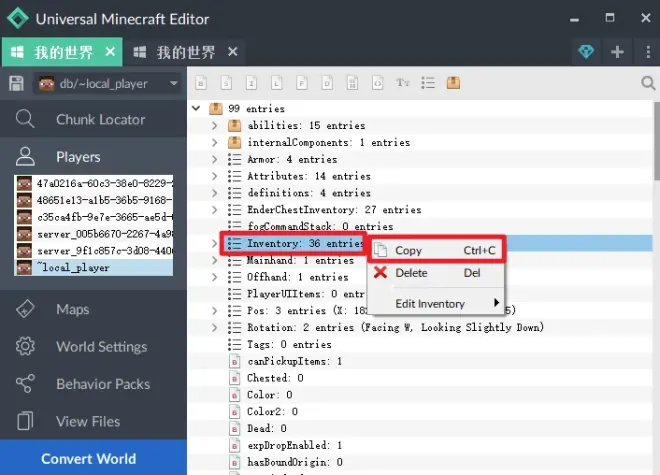Select the Tags: 0 entries row
Image resolution: width=660 pixels, height=475 pixels.
420,344
